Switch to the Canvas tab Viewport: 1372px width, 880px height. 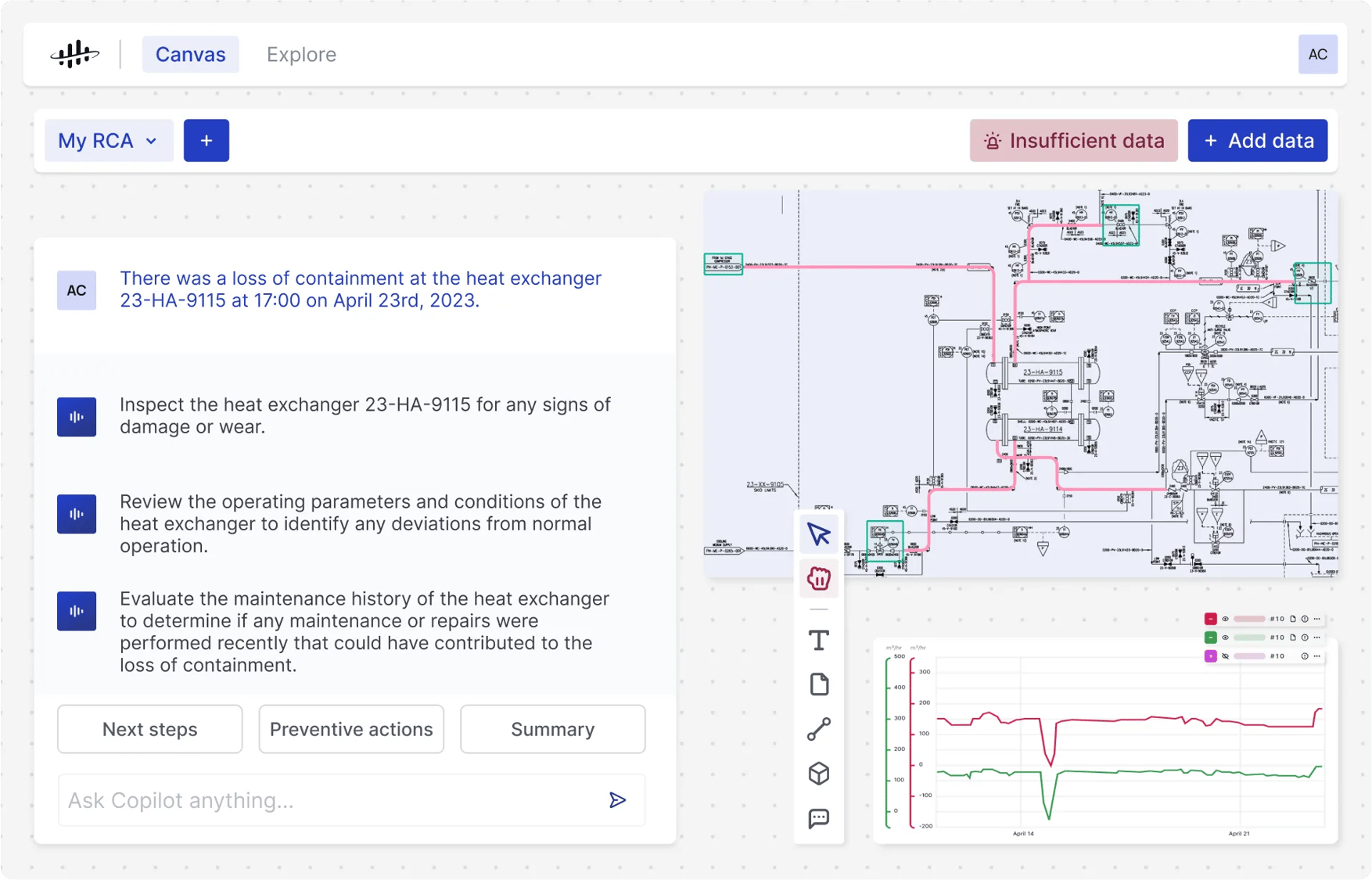click(x=190, y=54)
